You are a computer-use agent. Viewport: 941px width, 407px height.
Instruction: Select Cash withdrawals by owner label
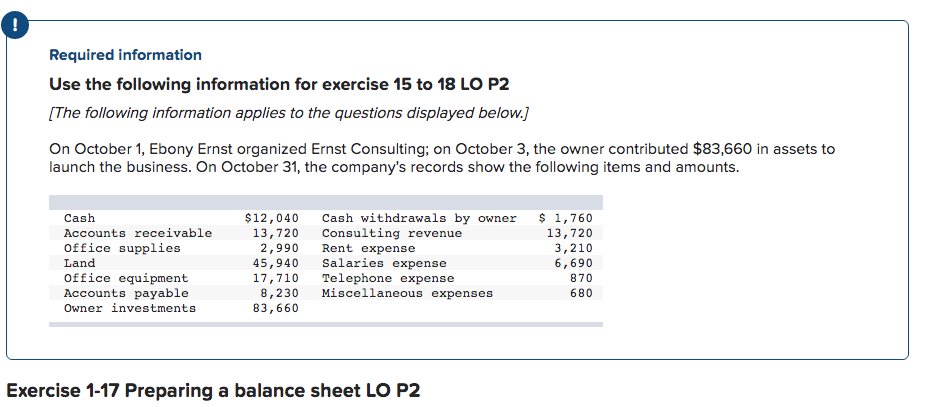pos(419,219)
